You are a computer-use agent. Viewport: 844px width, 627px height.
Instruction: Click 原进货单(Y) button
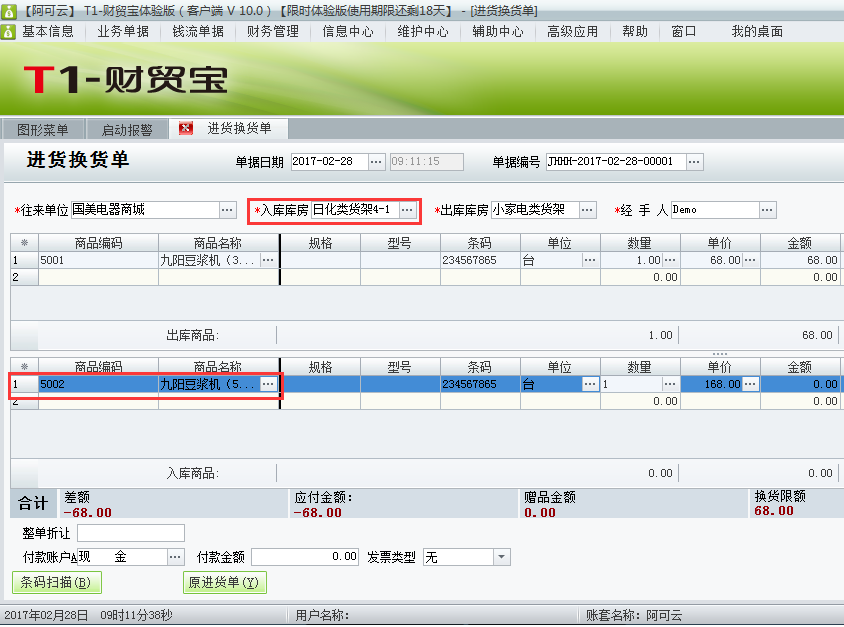pos(224,582)
